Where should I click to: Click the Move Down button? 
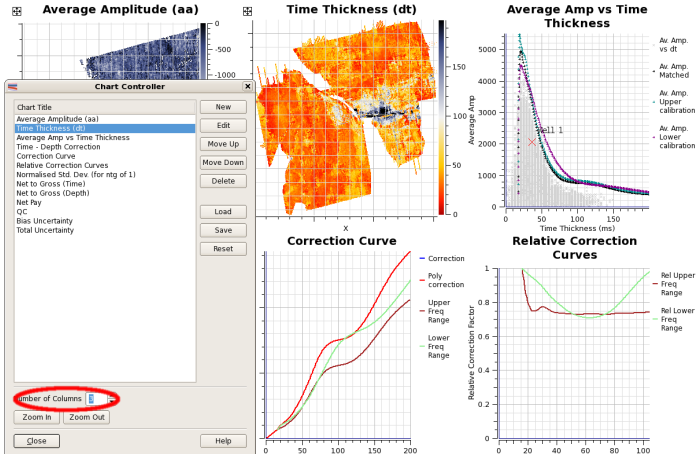pyautogui.click(x=223, y=162)
